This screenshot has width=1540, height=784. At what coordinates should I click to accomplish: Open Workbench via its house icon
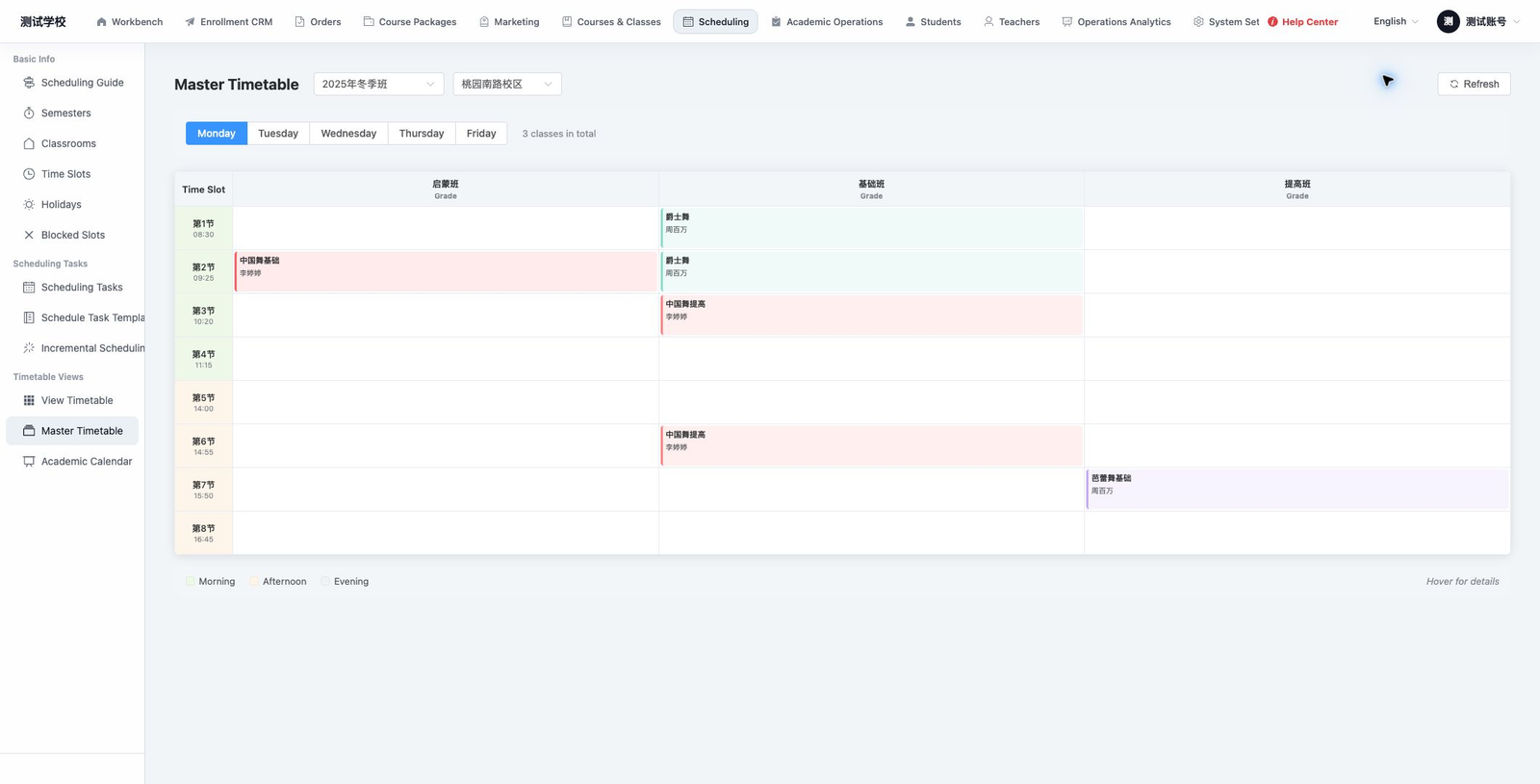101,21
